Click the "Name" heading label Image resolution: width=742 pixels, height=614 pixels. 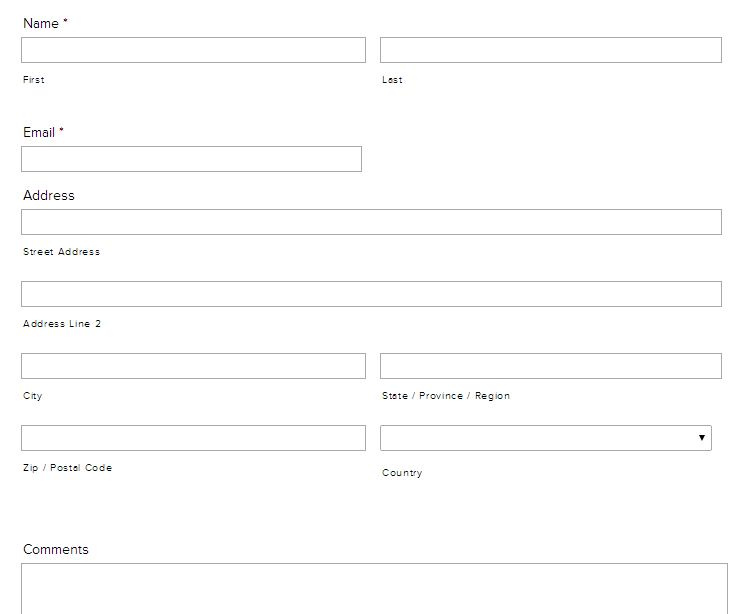click(x=41, y=23)
